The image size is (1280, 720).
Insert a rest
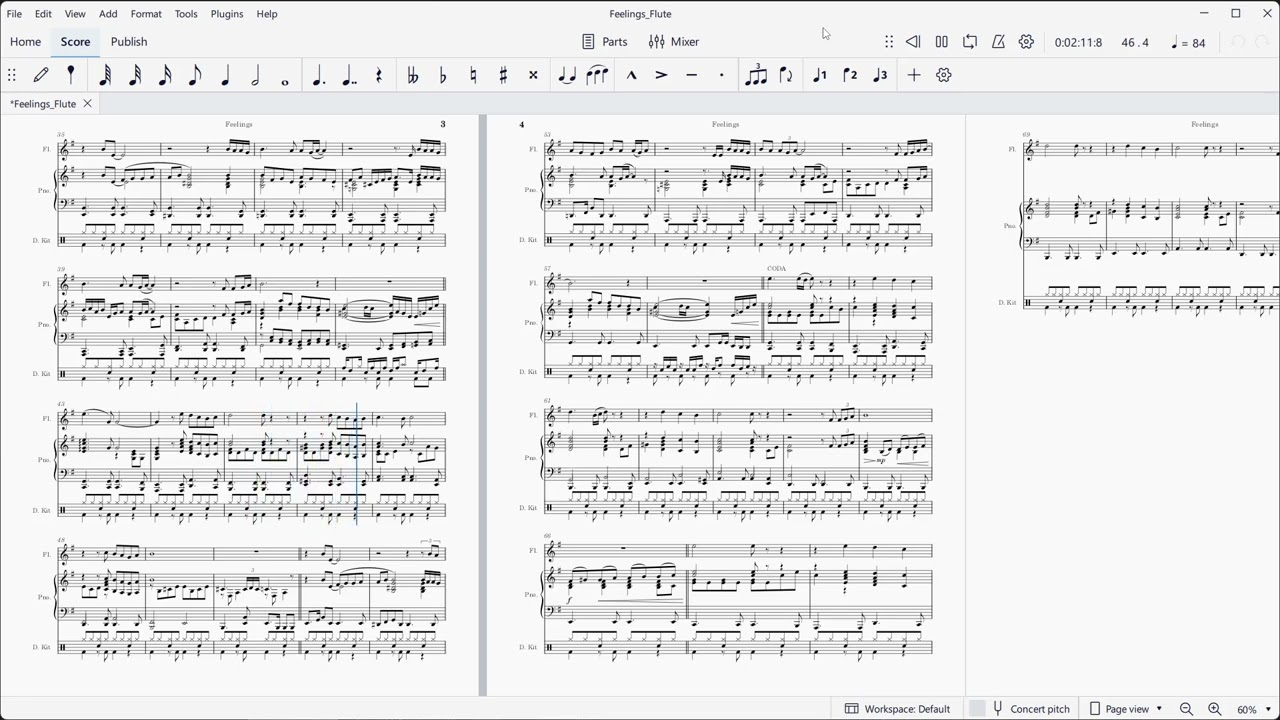click(379, 75)
